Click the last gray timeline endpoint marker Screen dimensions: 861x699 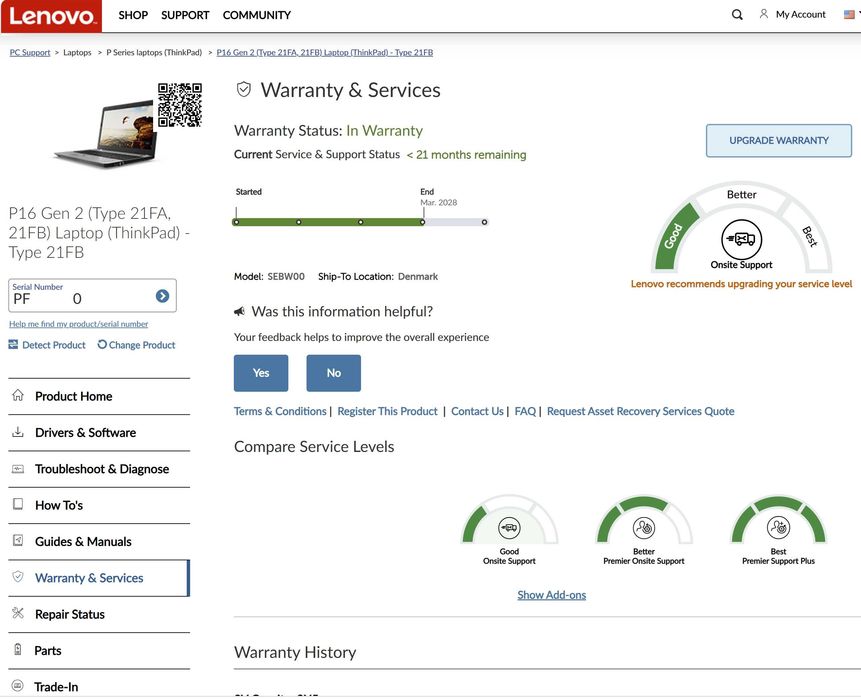tap(484, 222)
